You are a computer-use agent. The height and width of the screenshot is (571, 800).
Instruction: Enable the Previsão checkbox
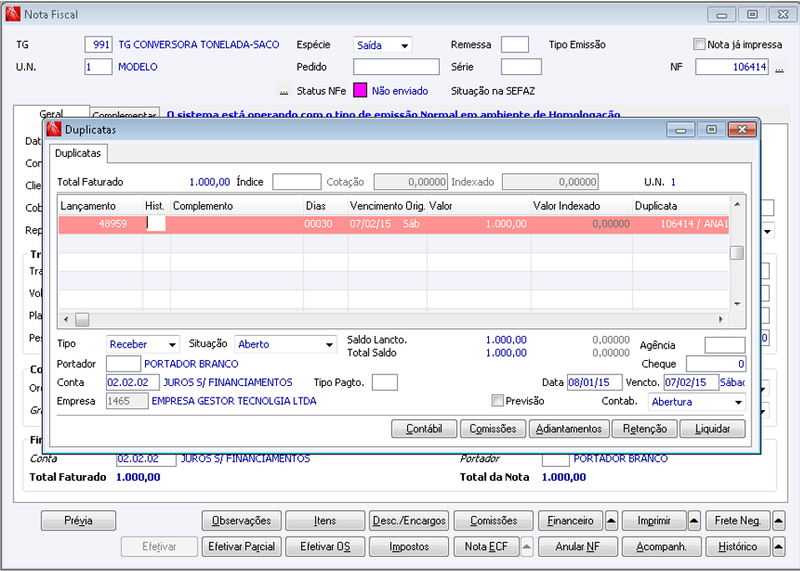coord(497,401)
